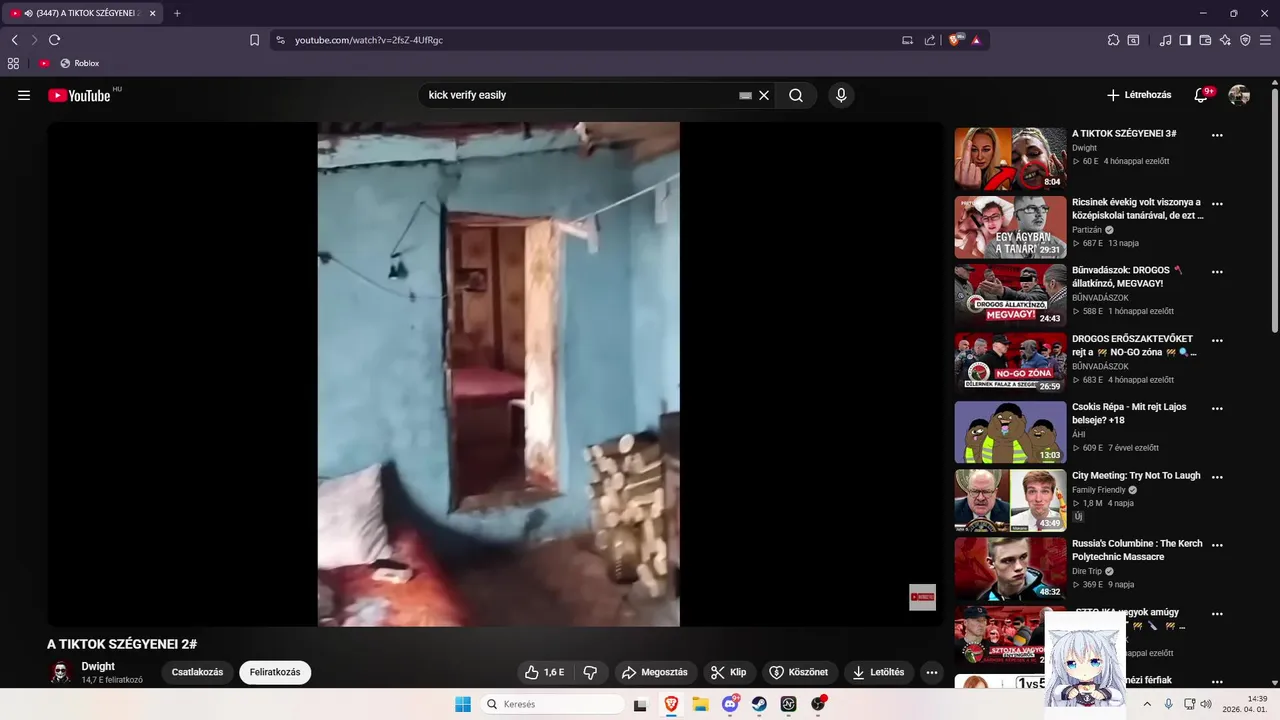Open Brave VPN shield icon

click(1245, 40)
